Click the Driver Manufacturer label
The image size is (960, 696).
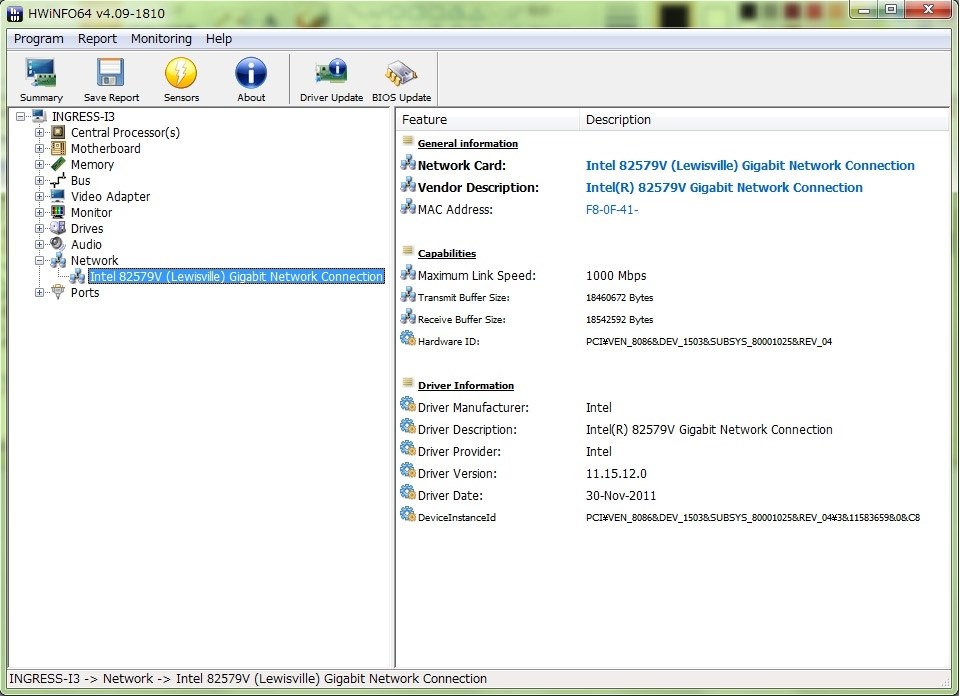tap(473, 408)
